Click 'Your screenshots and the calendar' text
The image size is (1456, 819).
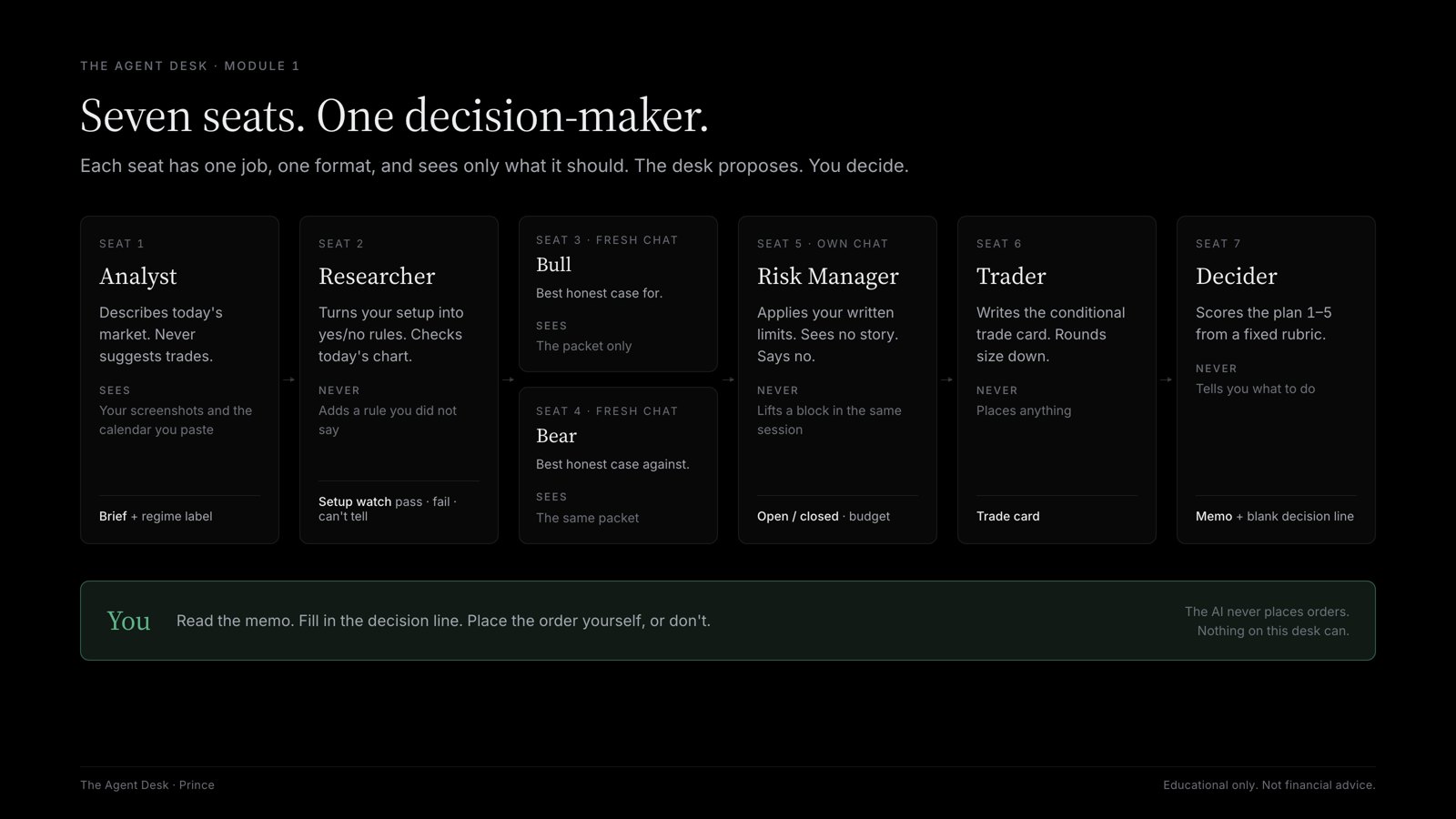176,420
